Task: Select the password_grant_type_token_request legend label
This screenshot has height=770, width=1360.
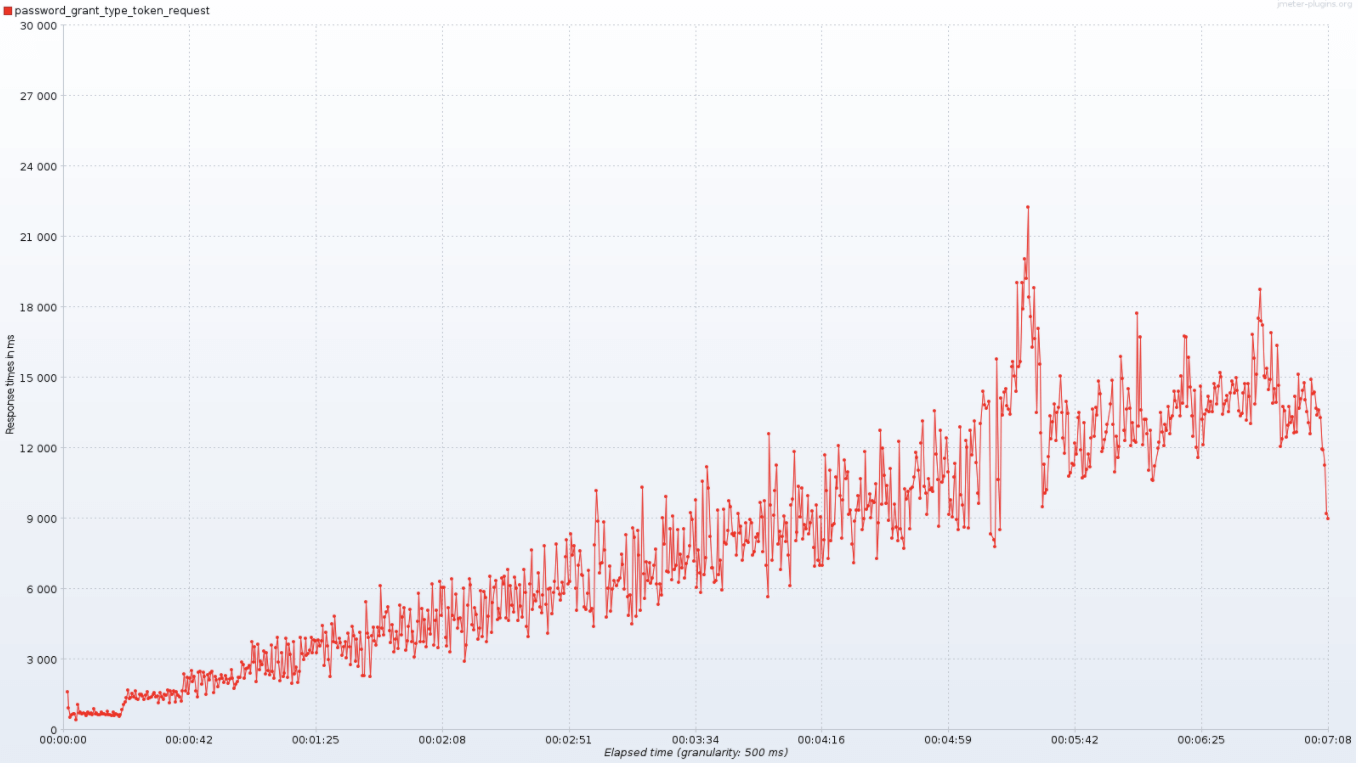Action: (x=112, y=10)
